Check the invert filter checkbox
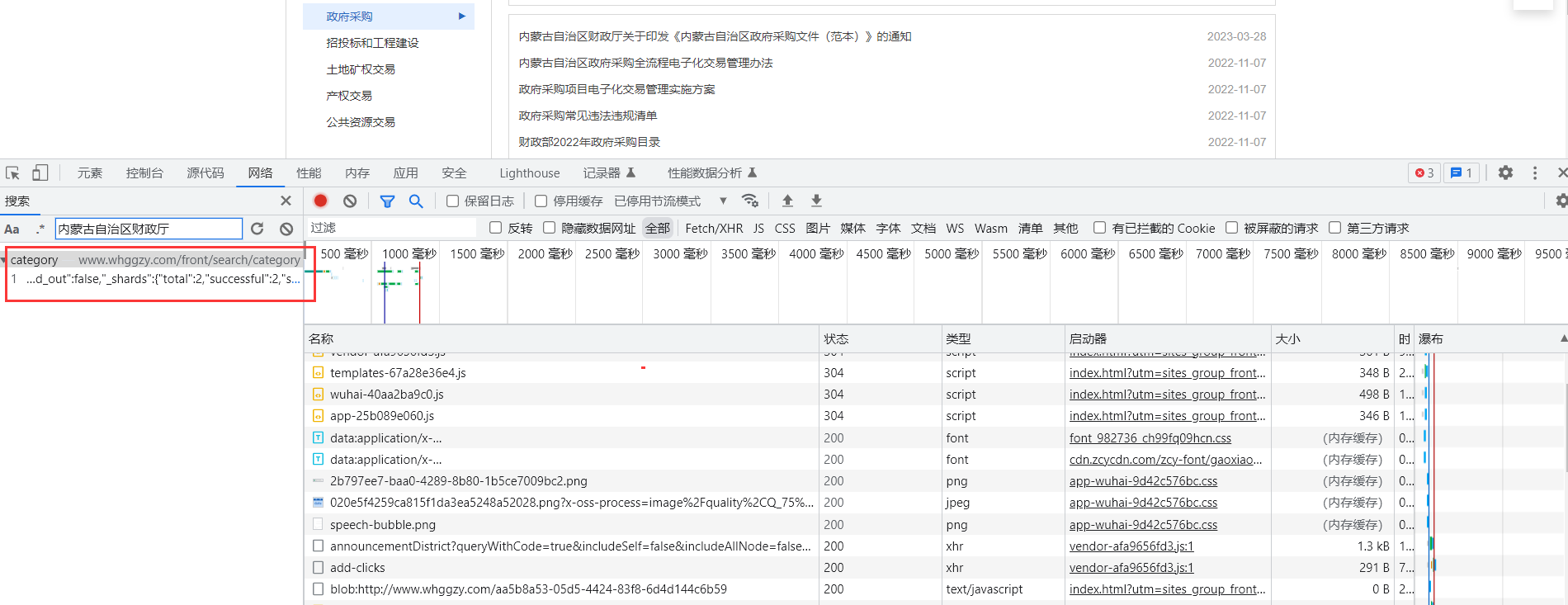The height and width of the screenshot is (605, 1568). (496, 228)
